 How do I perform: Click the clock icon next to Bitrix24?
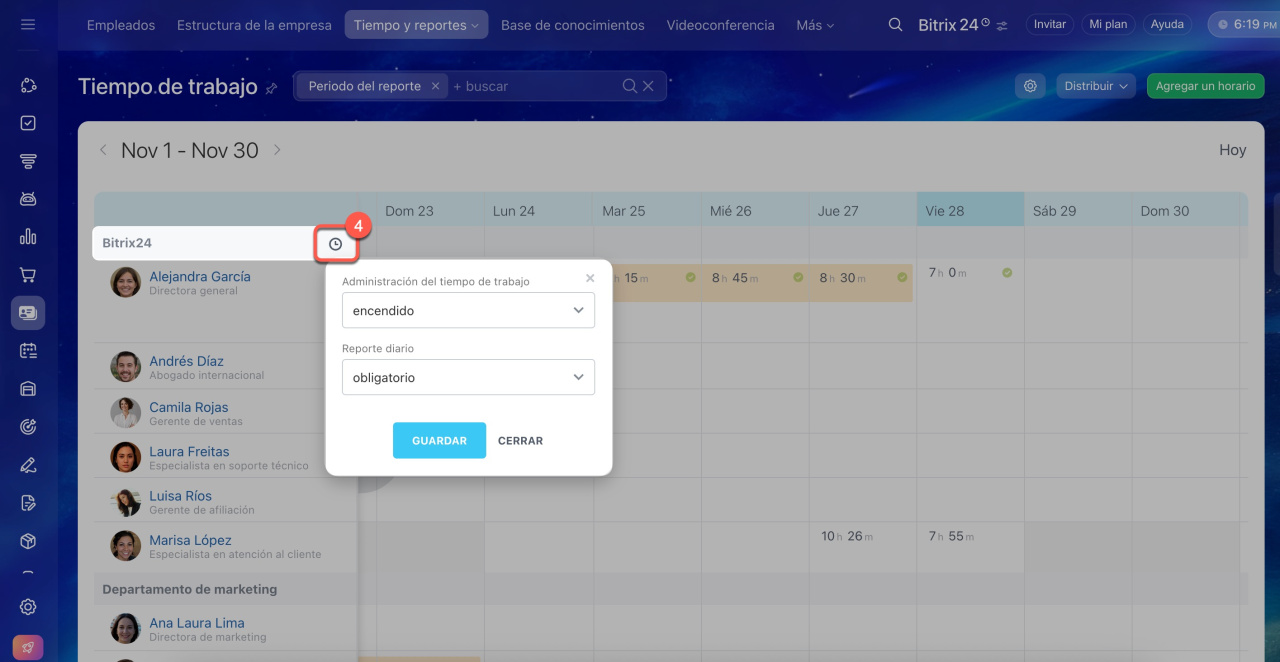[x=335, y=244]
